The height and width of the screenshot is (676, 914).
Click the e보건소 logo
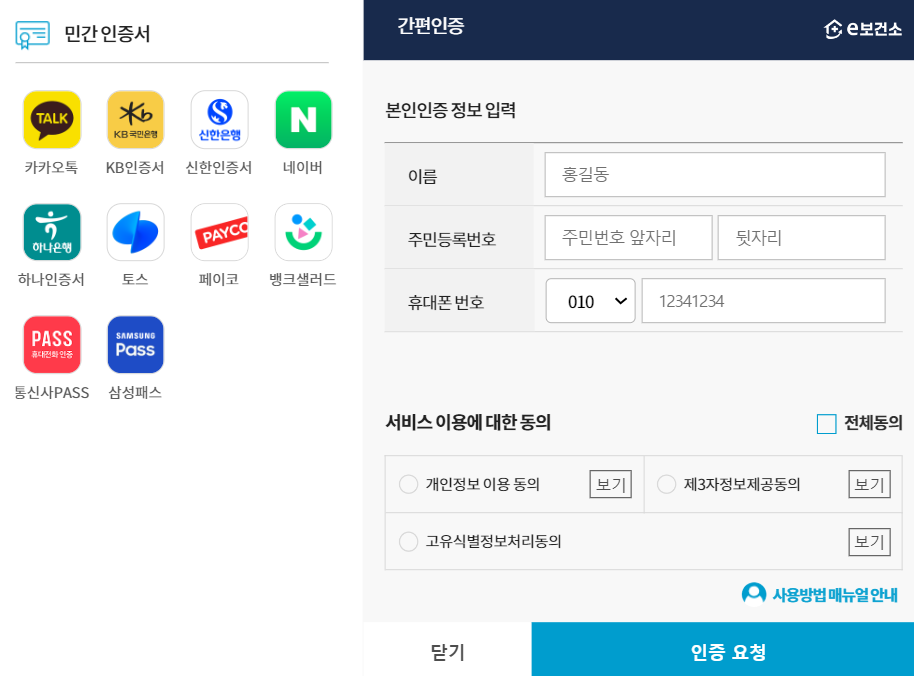[863, 29]
